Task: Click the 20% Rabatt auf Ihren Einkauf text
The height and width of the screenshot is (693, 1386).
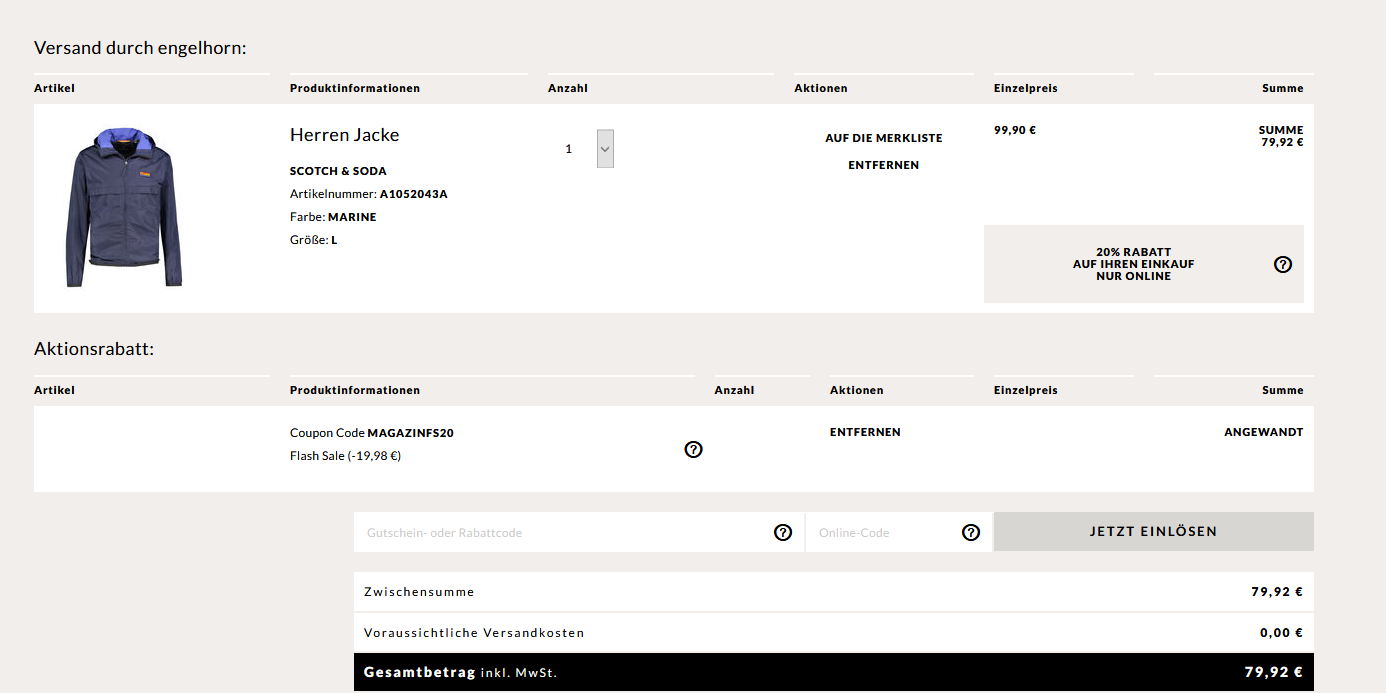Action: (x=1133, y=264)
